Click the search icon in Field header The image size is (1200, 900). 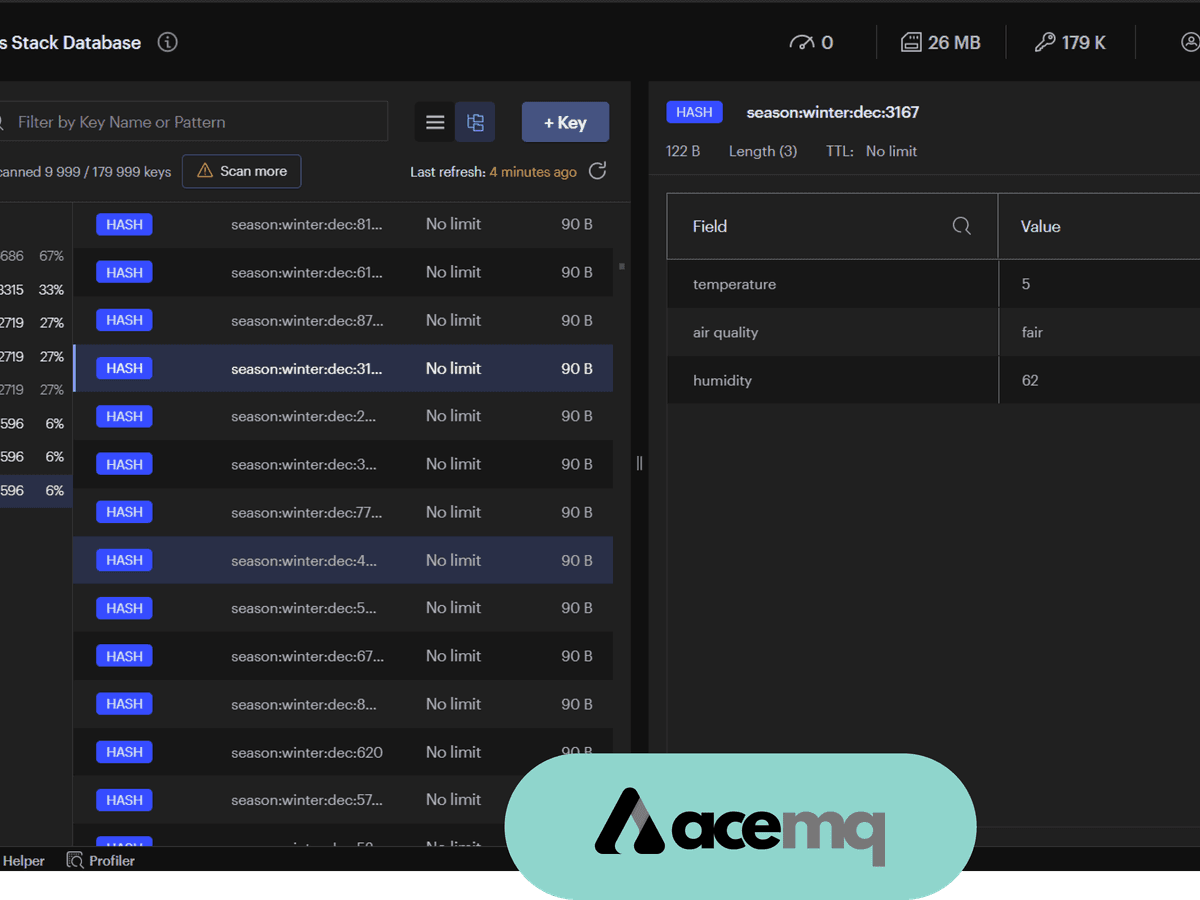[961, 226]
